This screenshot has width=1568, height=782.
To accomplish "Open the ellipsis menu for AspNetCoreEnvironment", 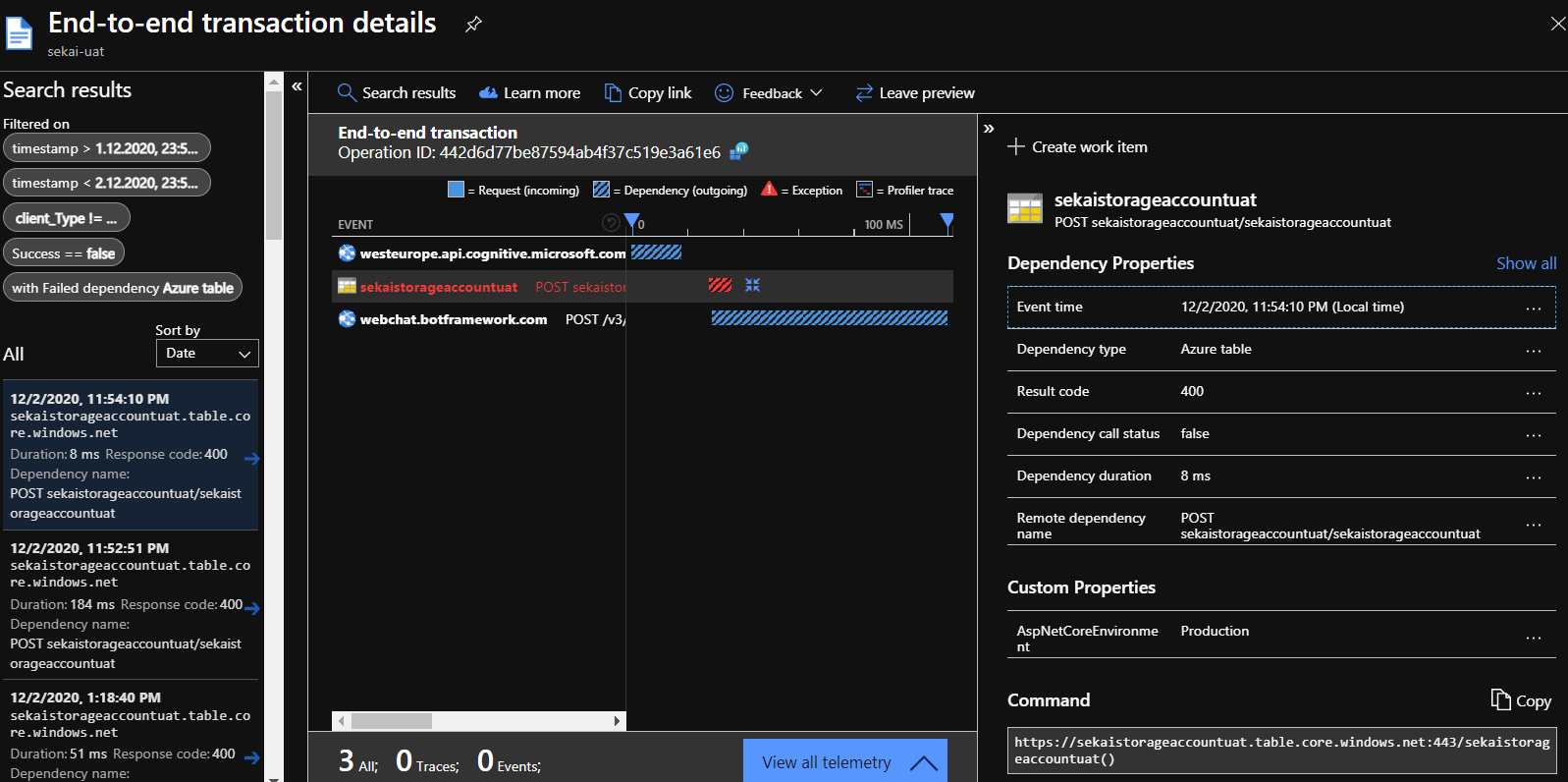I will coord(1534,638).
